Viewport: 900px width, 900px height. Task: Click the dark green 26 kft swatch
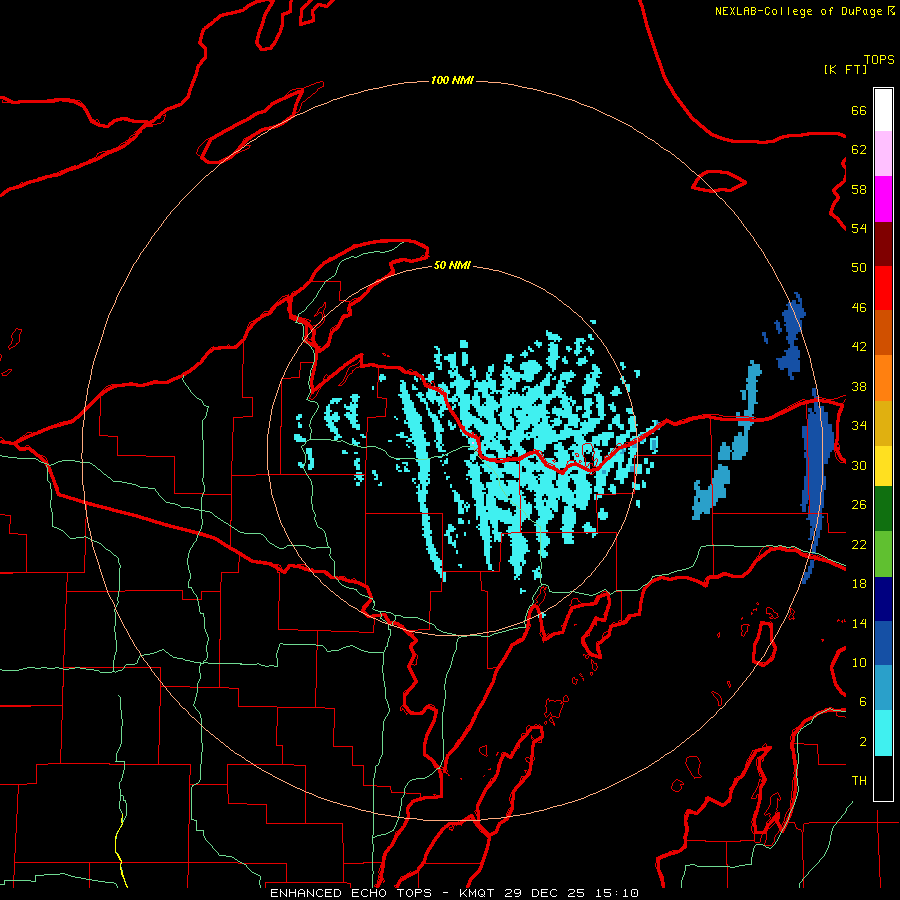pos(883,509)
